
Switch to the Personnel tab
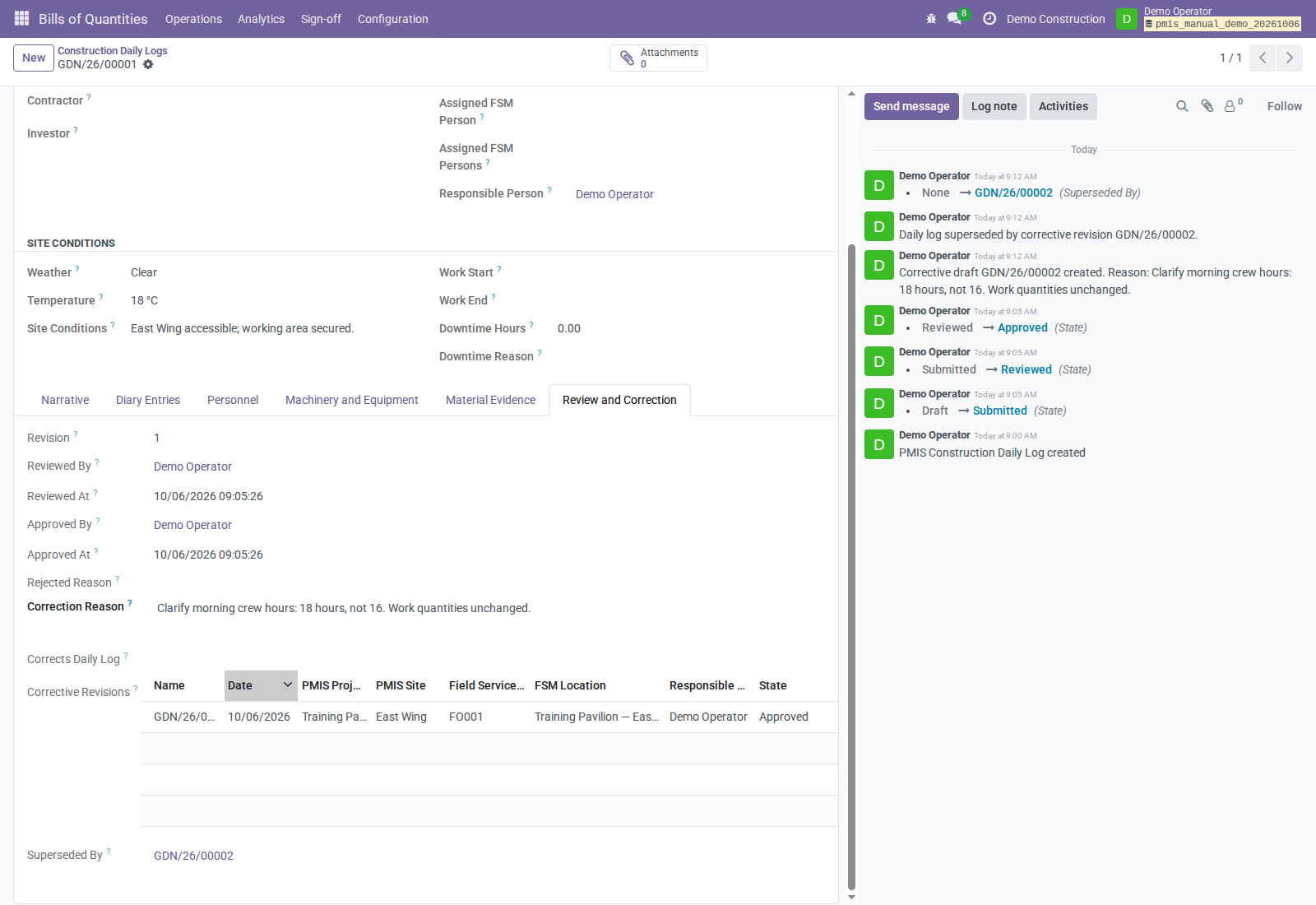[233, 400]
